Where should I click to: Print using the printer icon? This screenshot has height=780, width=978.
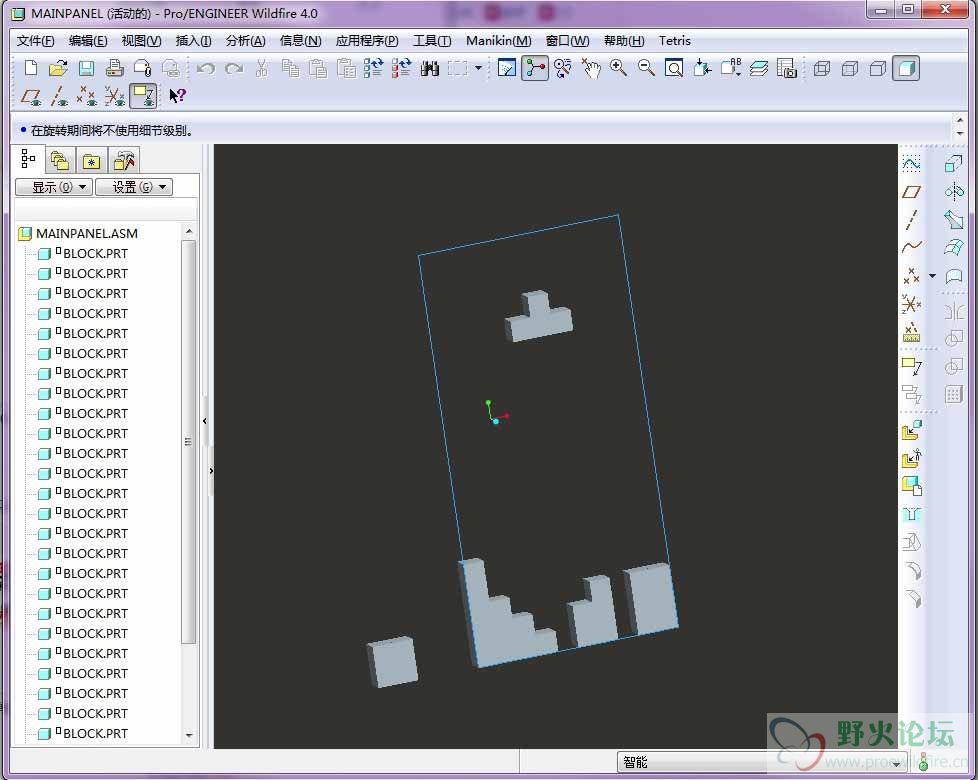coord(114,68)
